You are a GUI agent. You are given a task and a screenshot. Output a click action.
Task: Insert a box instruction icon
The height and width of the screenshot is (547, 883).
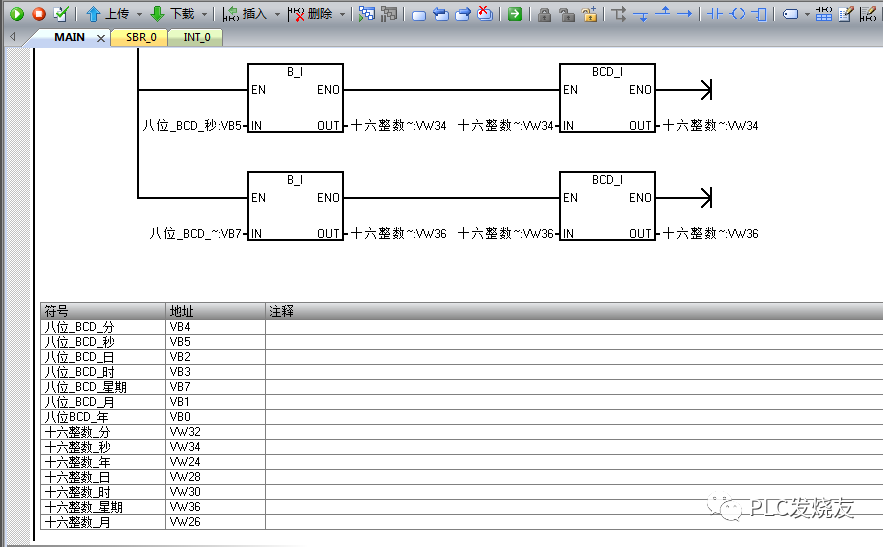tap(759, 14)
